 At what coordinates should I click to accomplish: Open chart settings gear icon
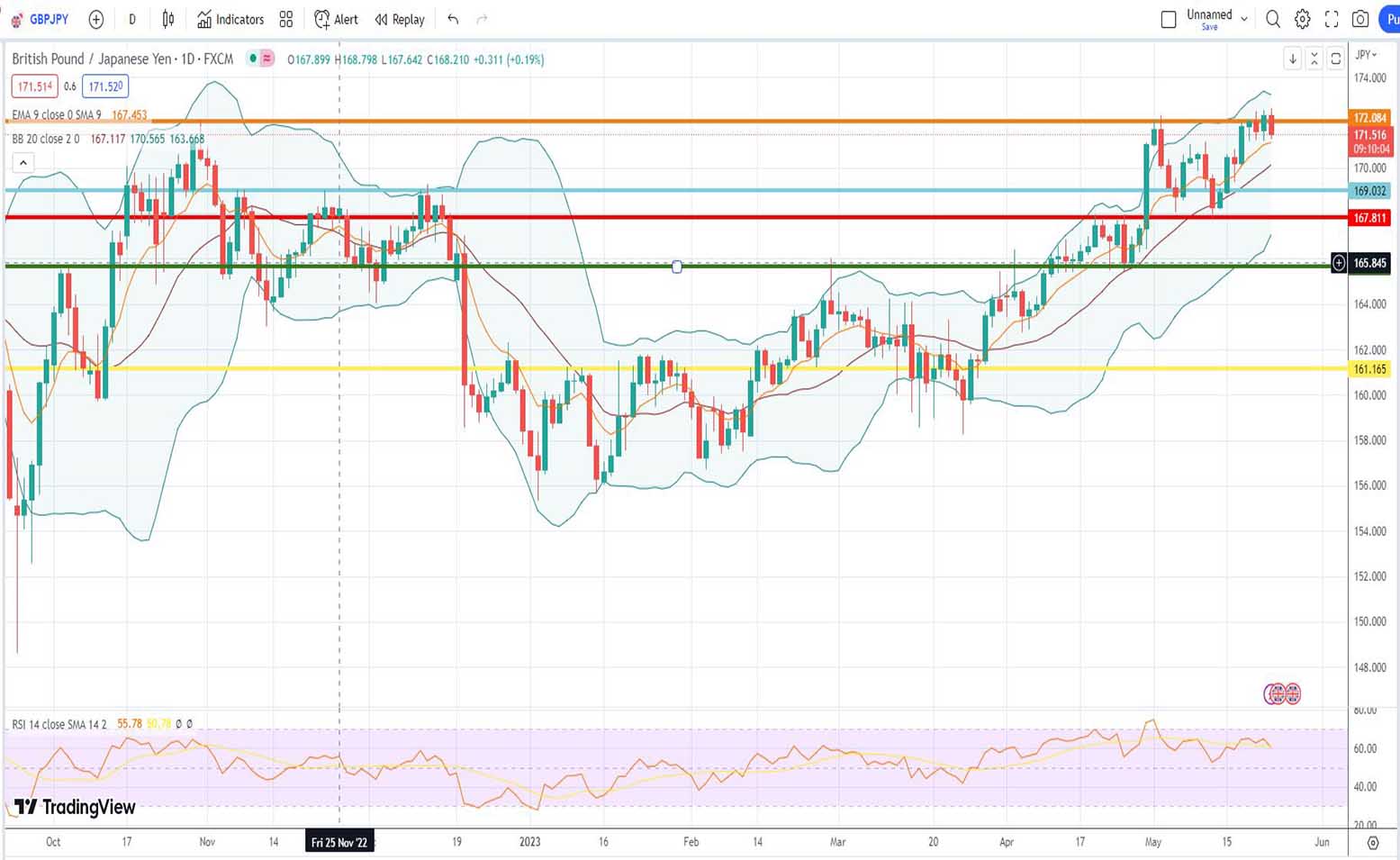tap(1302, 19)
